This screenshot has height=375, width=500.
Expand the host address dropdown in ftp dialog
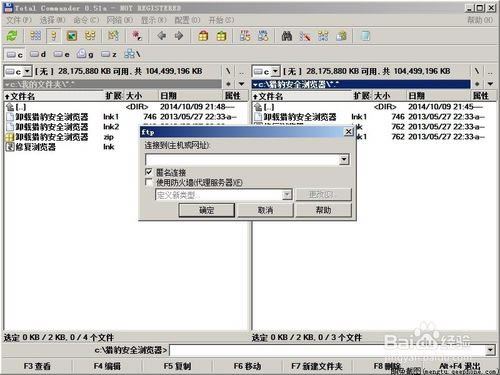(x=344, y=160)
